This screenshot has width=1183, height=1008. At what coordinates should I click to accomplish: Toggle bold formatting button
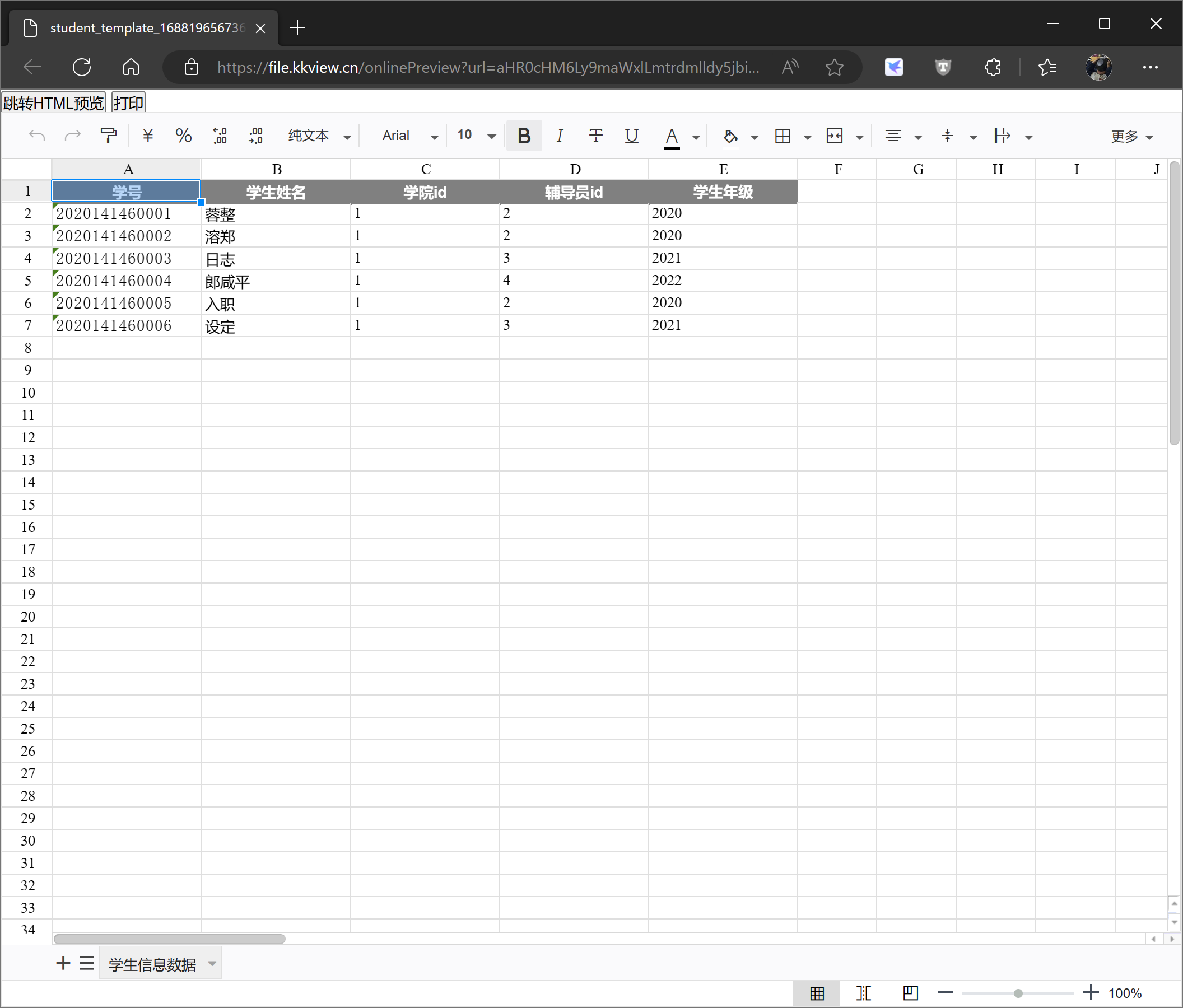524,136
